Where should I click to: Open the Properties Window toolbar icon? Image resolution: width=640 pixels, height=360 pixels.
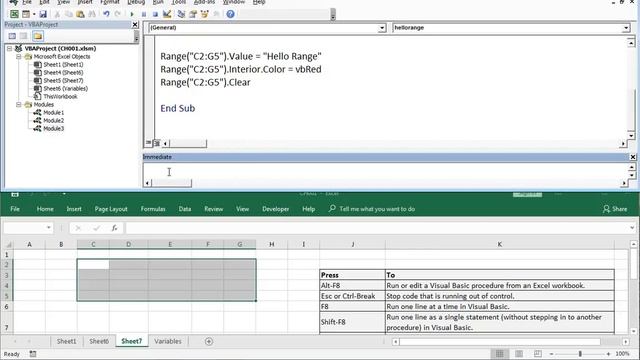point(193,14)
